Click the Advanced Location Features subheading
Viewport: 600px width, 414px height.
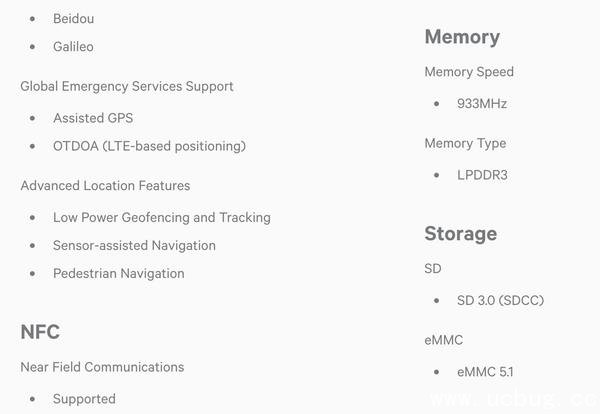coord(105,185)
